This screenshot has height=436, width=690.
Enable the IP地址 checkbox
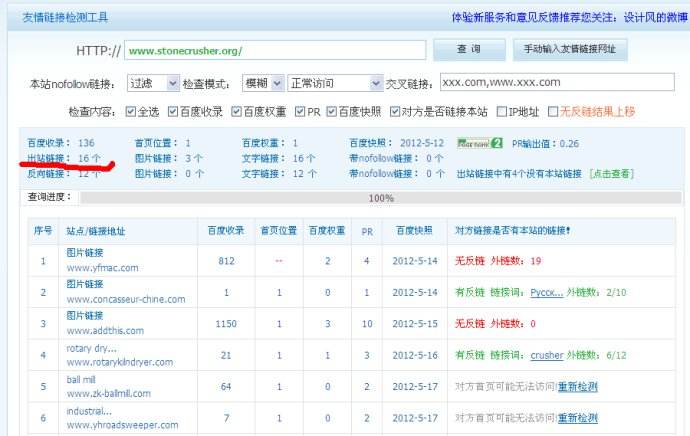pyautogui.click(x=503, y=112)
